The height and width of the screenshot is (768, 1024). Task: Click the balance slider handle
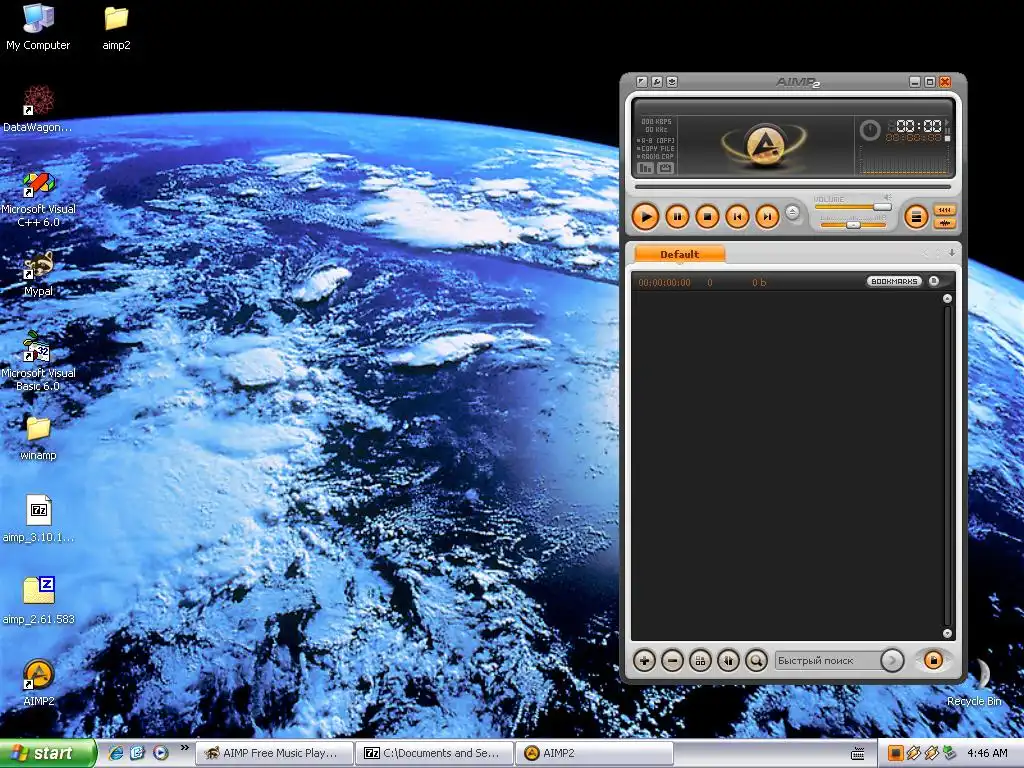tap(853, 225)
